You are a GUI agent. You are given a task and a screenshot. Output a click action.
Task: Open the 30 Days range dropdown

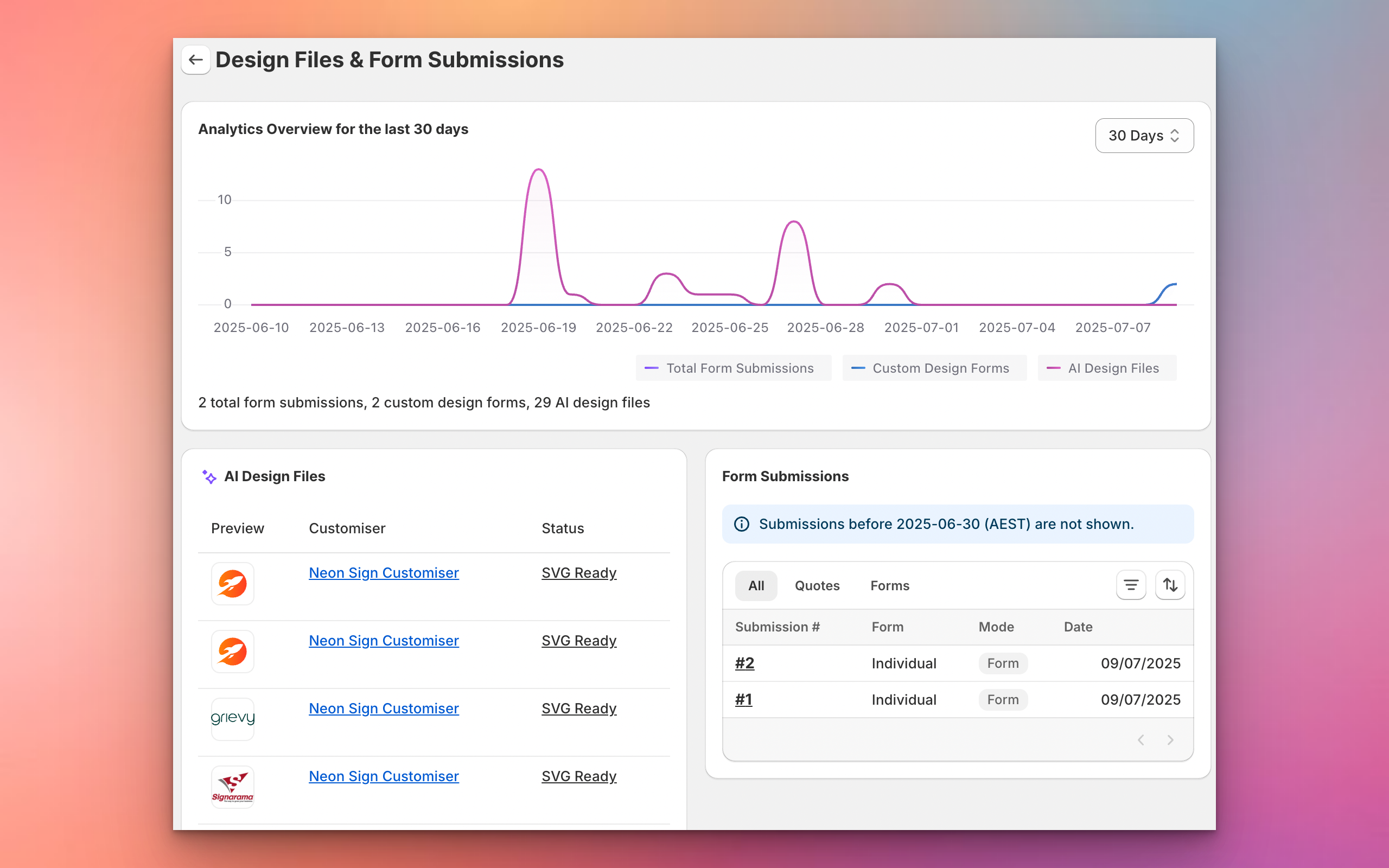[1144, 136]
